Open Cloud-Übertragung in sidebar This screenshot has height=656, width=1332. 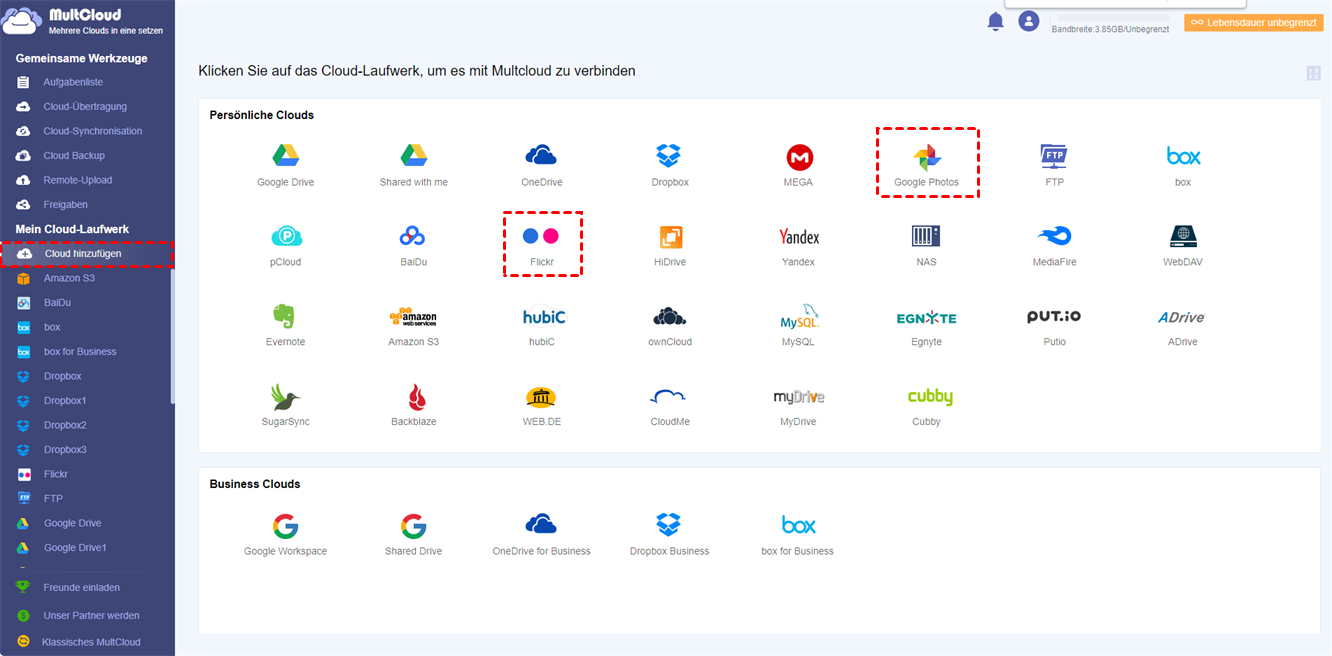(x=87, y=106)
